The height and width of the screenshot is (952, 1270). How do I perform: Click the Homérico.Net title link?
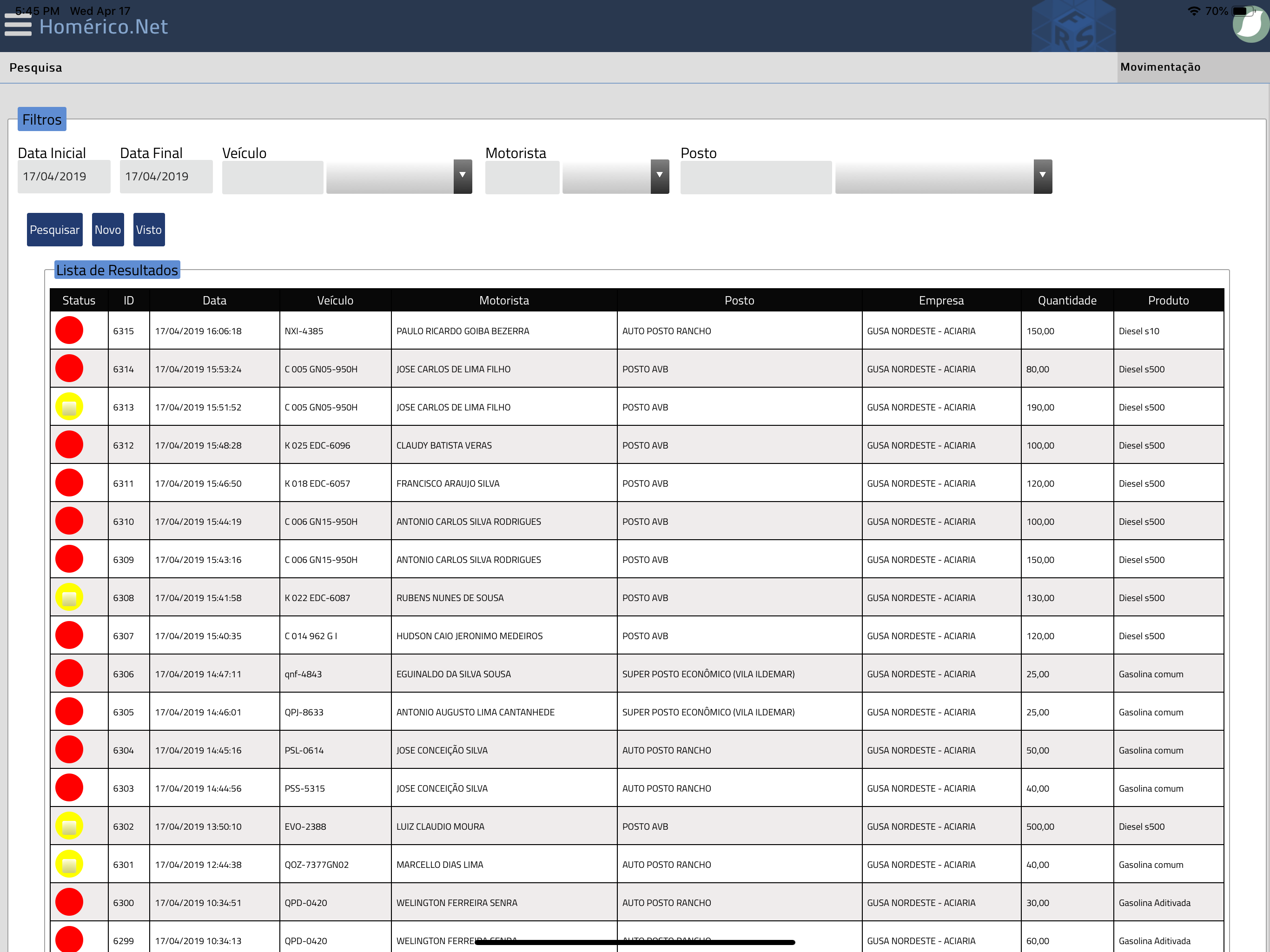coord(103,27)
